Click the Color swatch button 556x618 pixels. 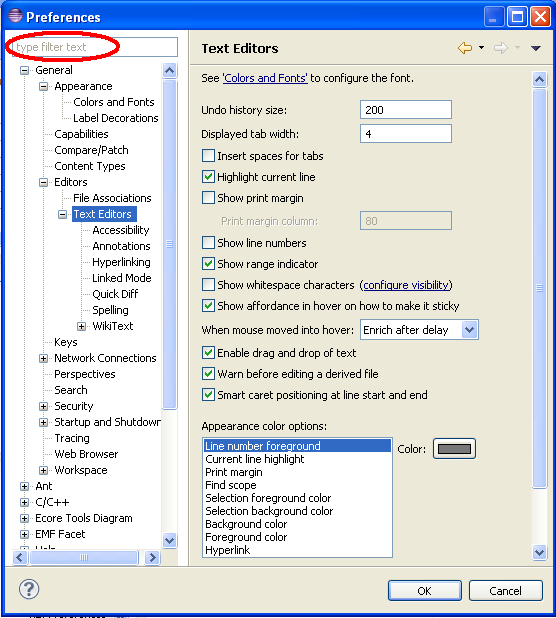click(x=454, y=449)
